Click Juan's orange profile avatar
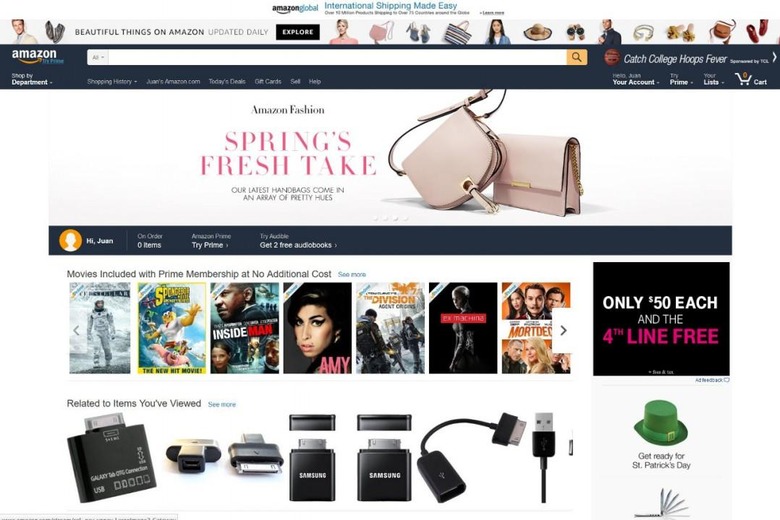This screenshot has height=520, width=780. click(71, 240)
